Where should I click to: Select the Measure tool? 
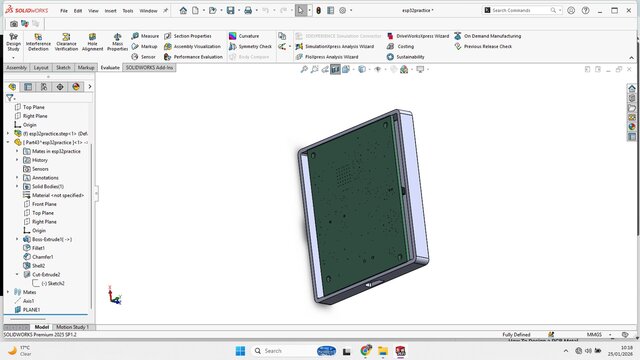(145, 36)
